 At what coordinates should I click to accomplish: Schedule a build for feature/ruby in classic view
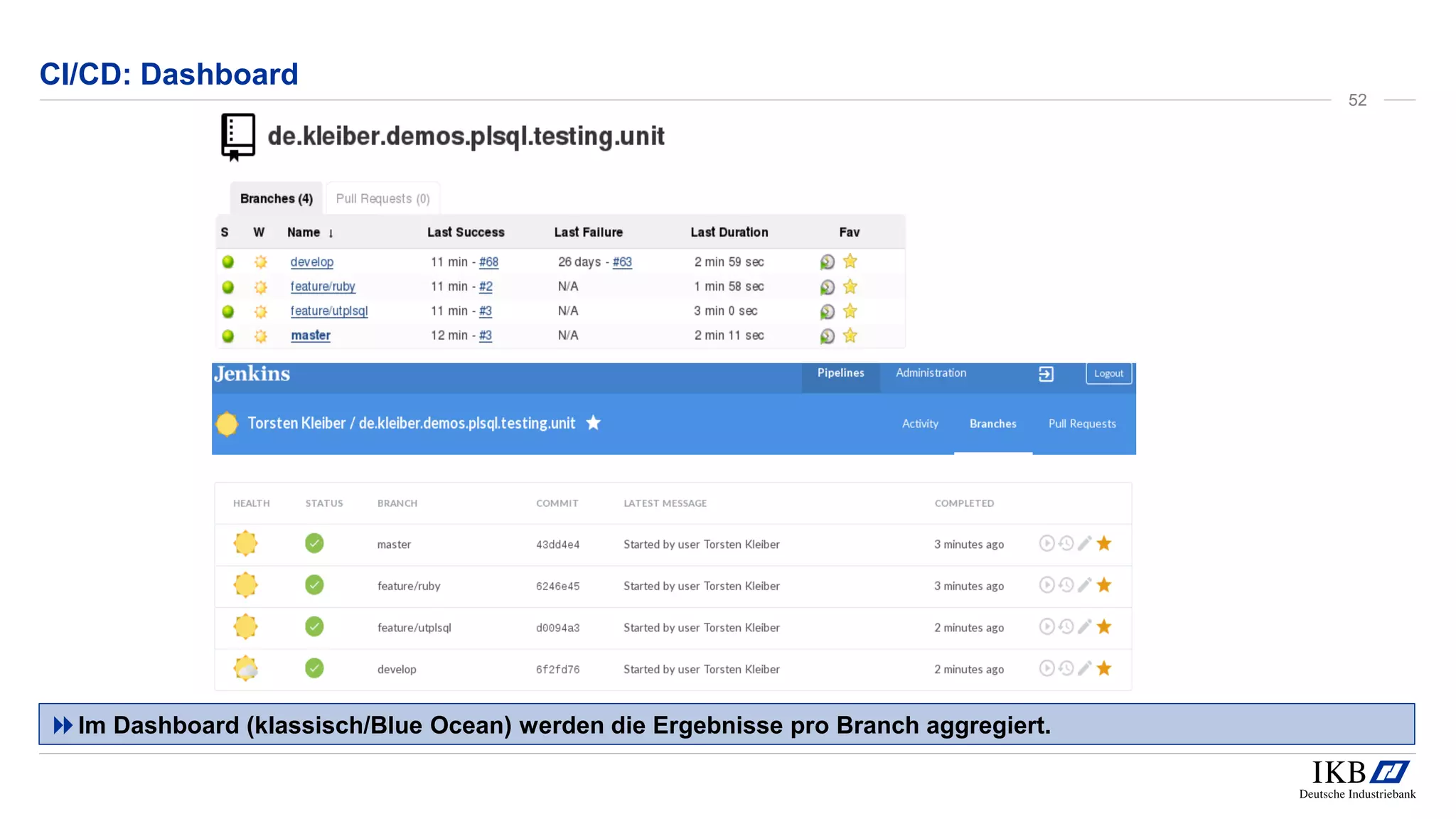click(827, 287)
